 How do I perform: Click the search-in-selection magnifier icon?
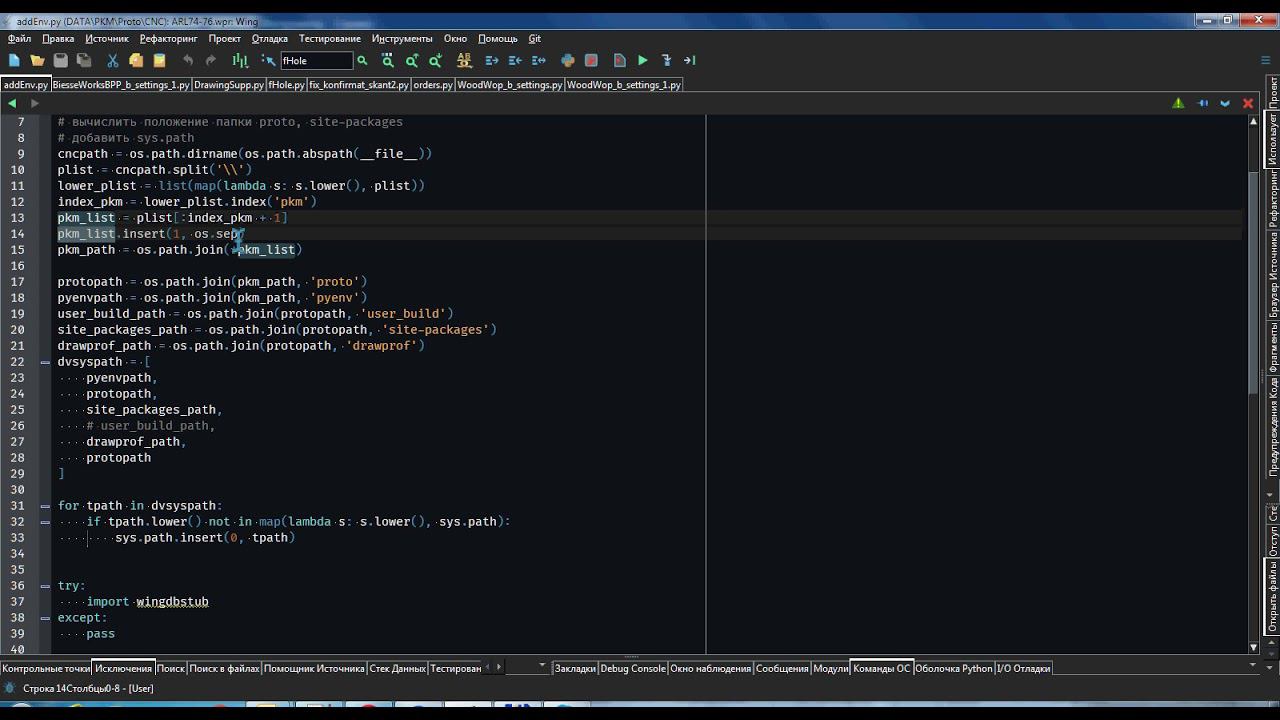pyautogui.click(x=388, y=60)
